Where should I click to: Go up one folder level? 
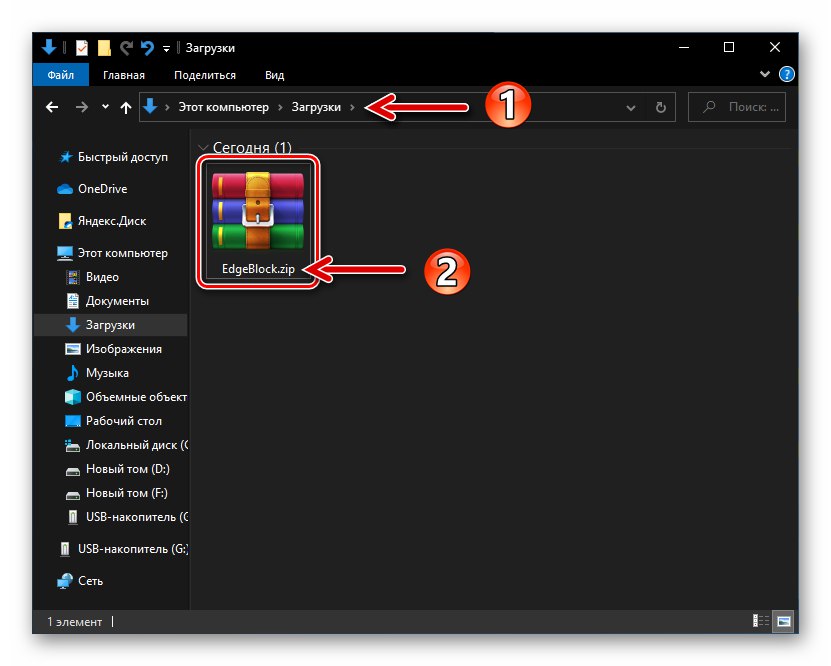tap(126, 108)
